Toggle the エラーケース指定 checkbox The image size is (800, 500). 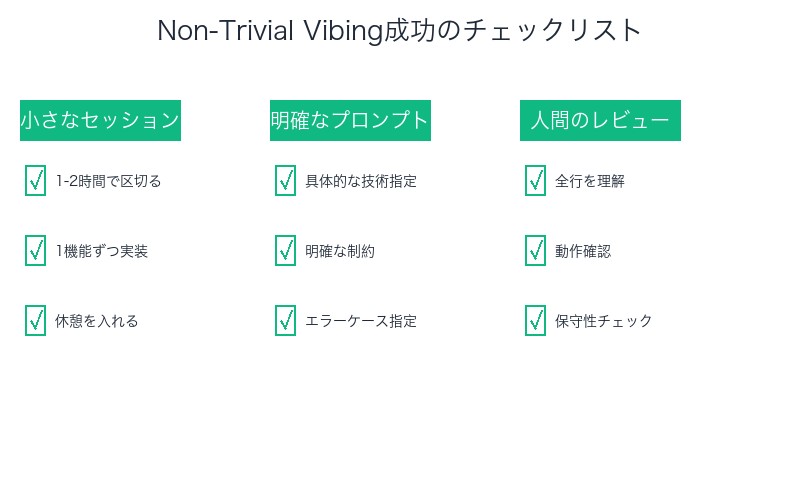tap(285, 321)
